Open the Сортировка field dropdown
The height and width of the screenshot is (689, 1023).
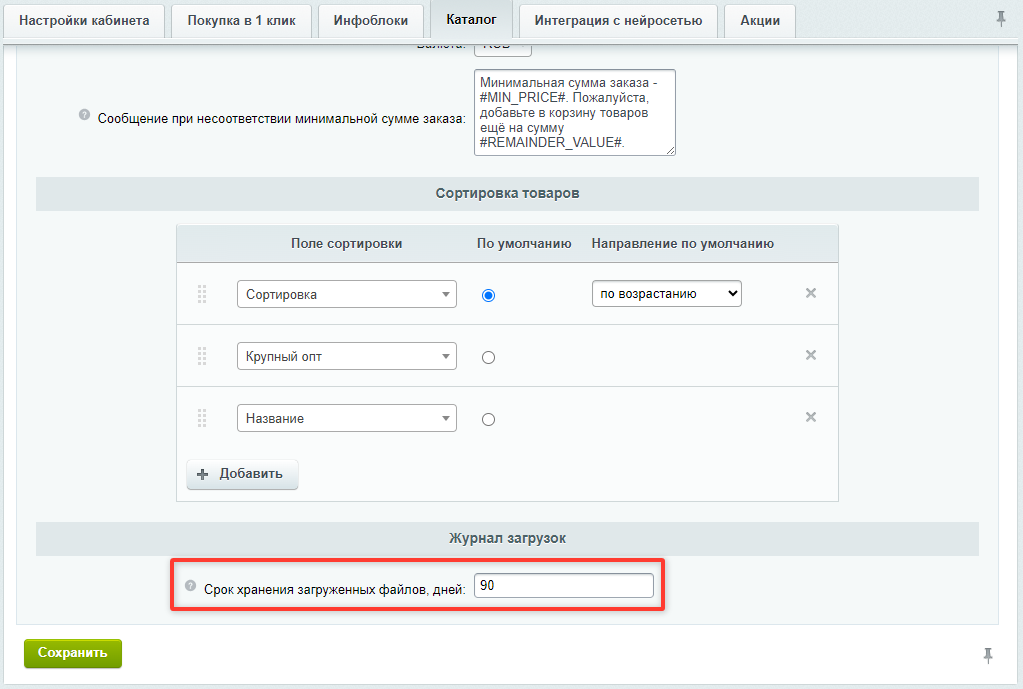(x=346, y=294)
